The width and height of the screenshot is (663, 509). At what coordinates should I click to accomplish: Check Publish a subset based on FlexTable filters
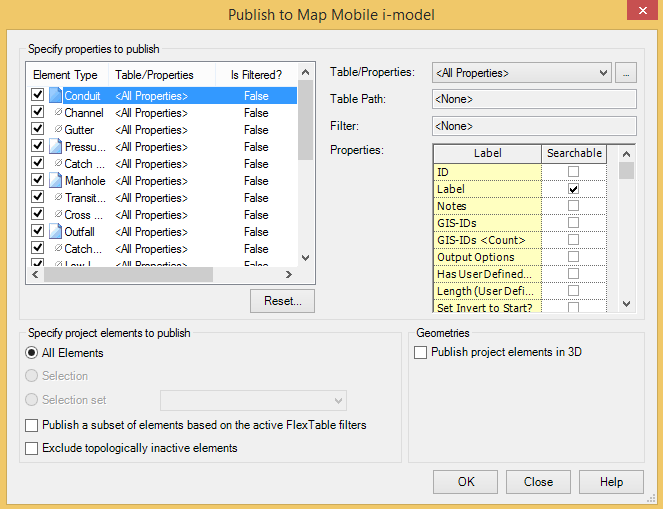pyautogui.click(x=32, y=425)
